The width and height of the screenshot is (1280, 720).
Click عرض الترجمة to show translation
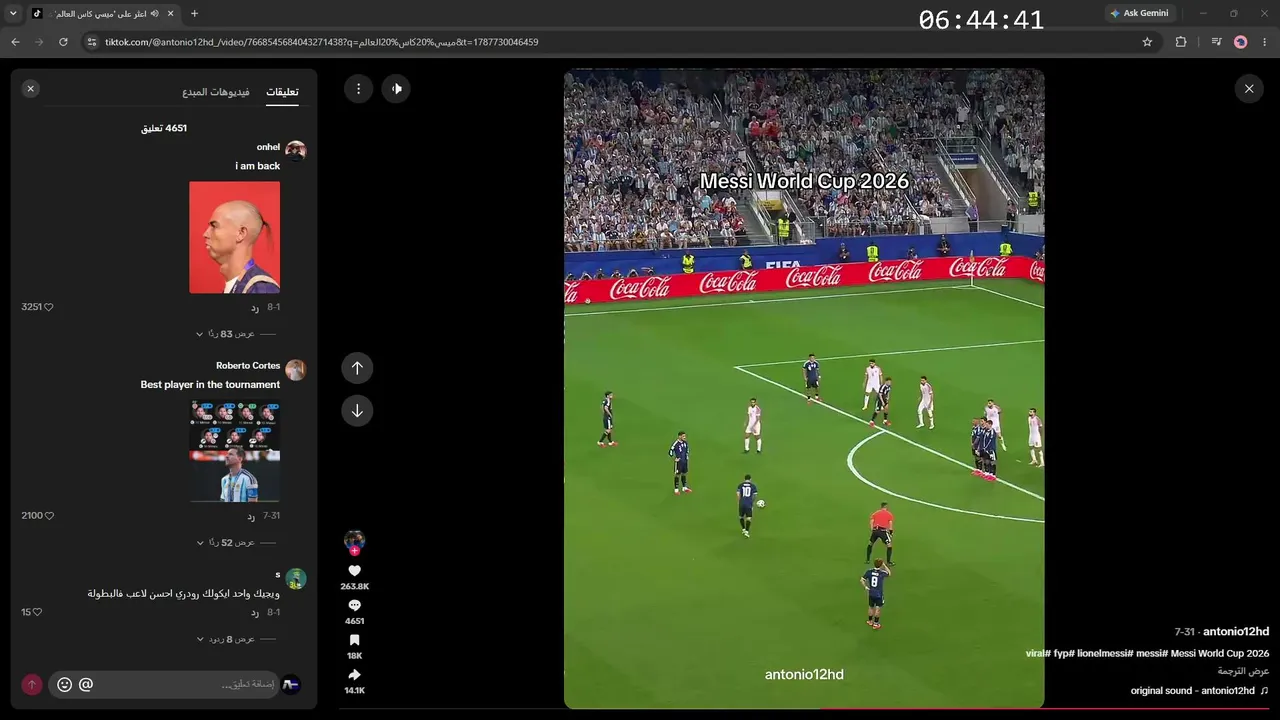(1243, 671)
